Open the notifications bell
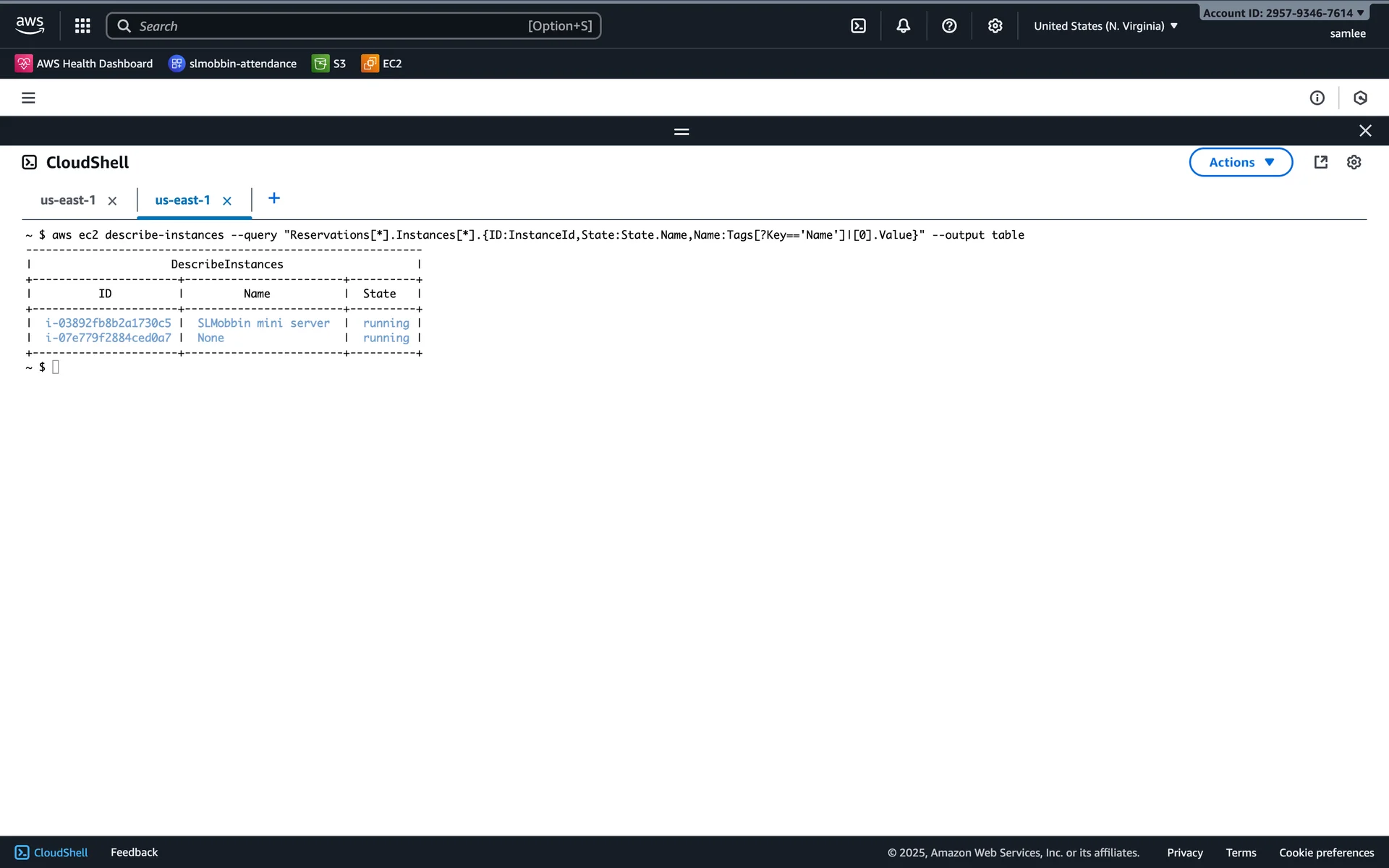 pyautogui.click(x=903, y=26)
